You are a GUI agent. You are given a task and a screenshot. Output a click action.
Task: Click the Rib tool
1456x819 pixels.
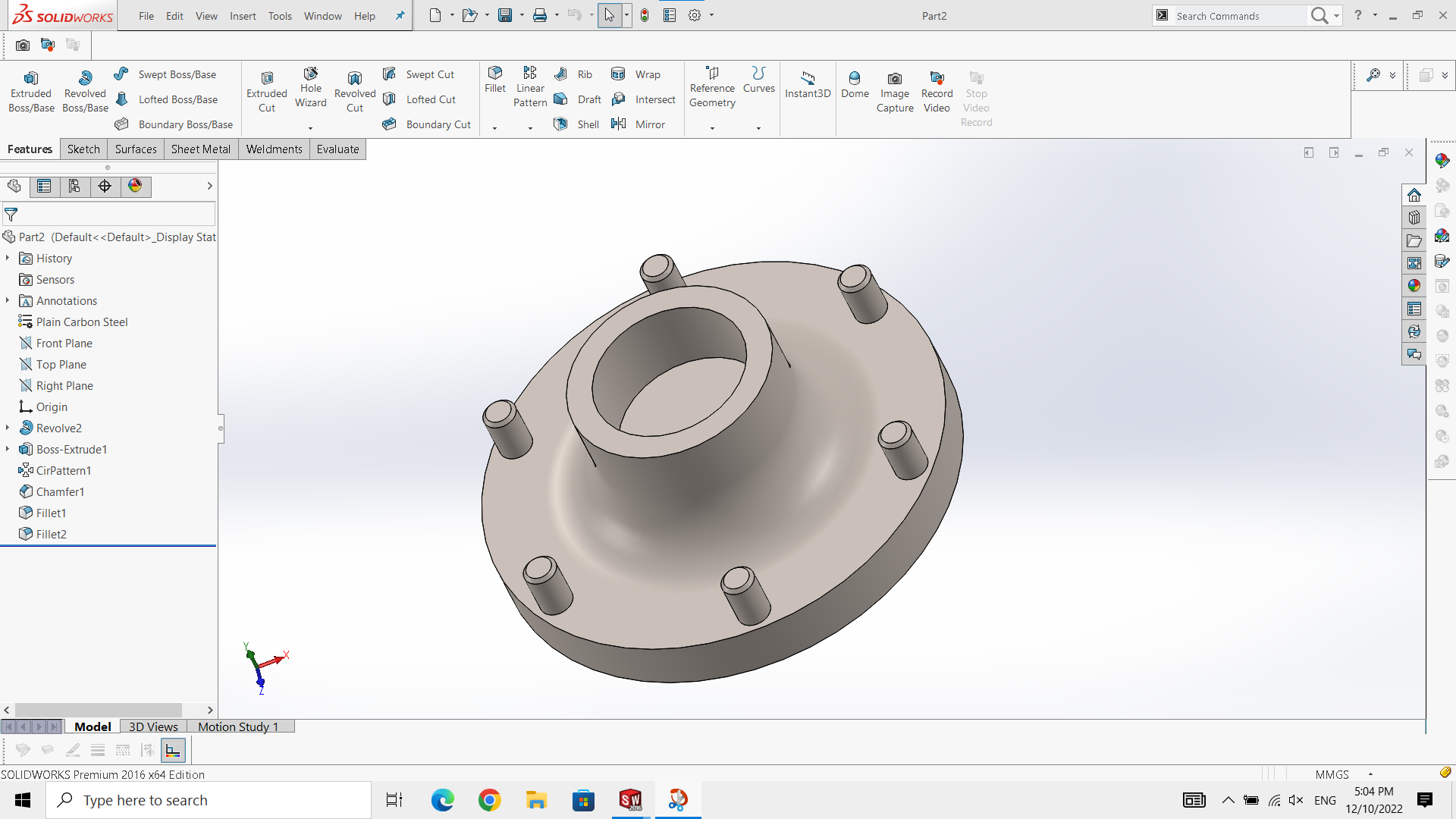point(573,74)
